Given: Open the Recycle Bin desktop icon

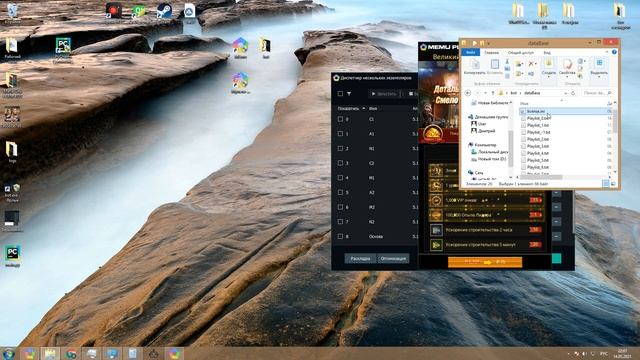Looking at the screenshot, I should coord(12,11).
